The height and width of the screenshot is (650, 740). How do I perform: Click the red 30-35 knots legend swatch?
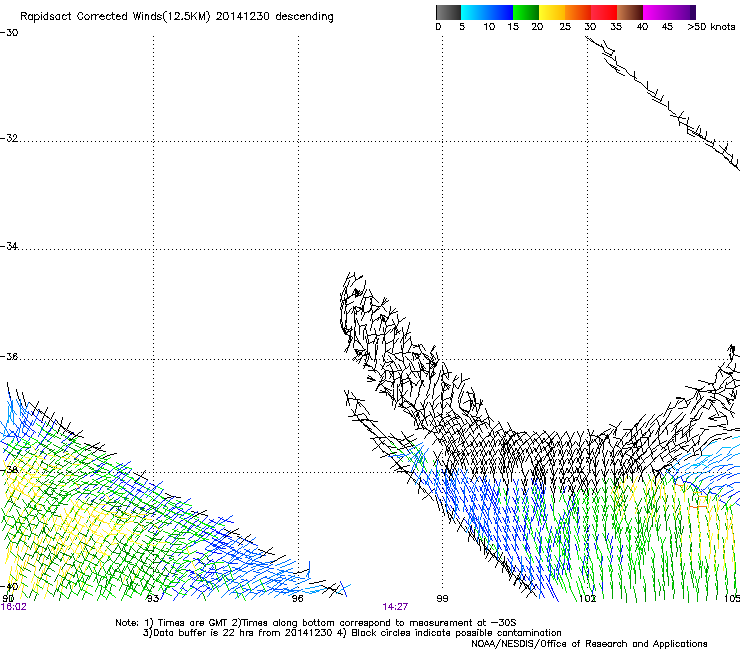pos(604,12)
